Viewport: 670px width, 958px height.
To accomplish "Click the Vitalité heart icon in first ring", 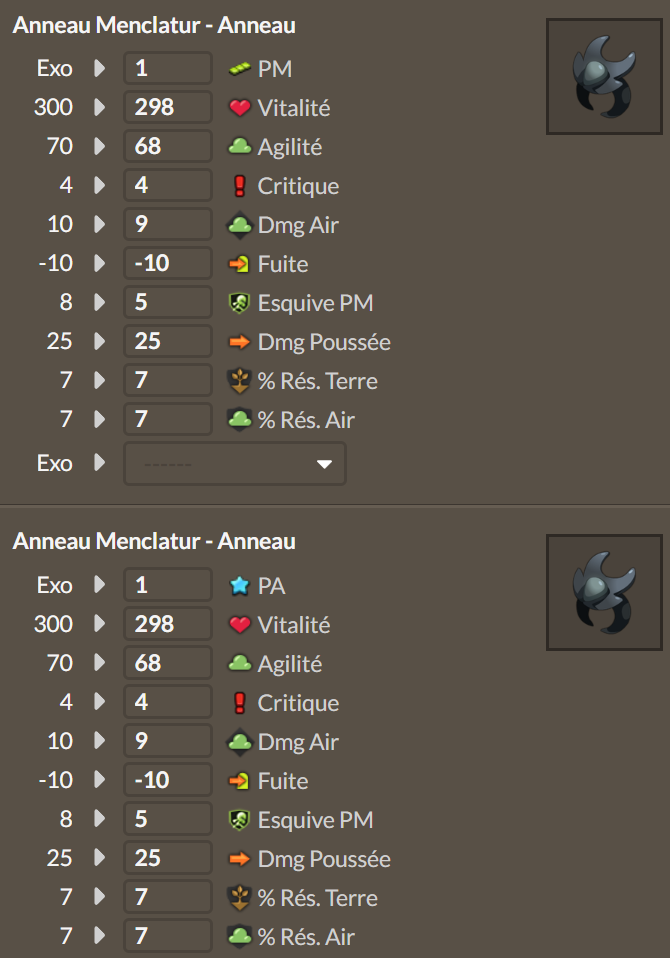I will (x=239, y=108).
